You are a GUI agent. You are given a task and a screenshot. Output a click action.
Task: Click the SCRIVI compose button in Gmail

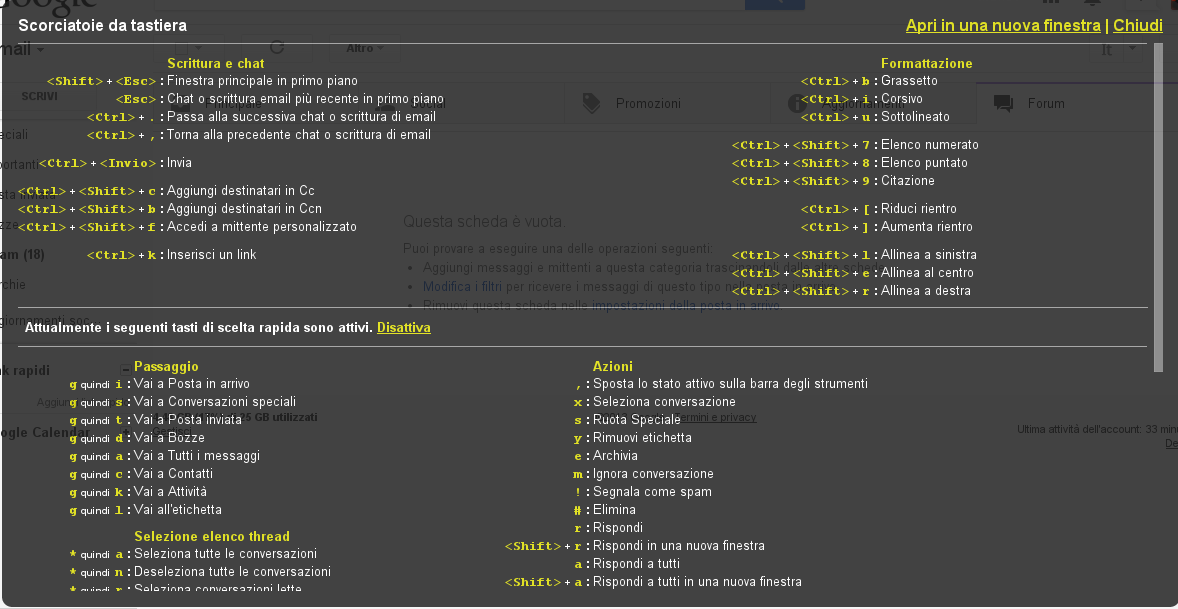click(x=39, y=97)
